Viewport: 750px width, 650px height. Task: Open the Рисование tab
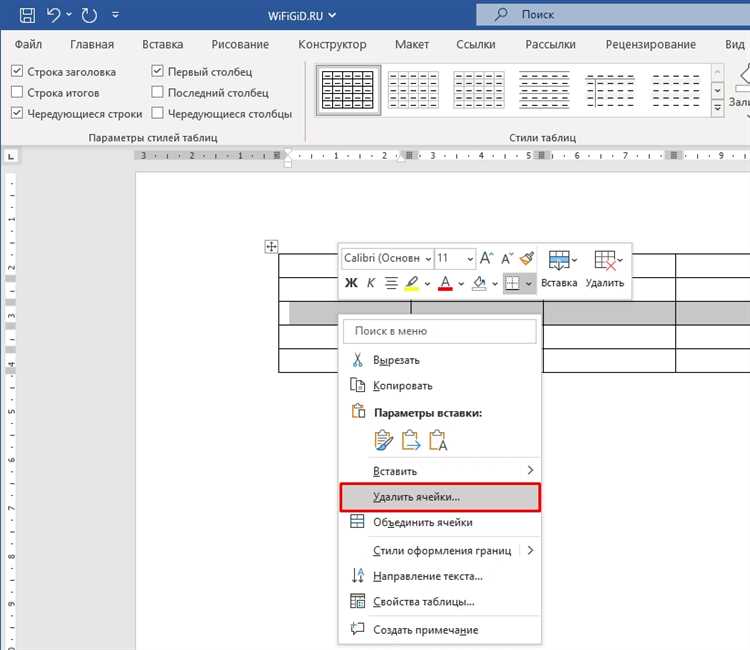[x=240, y=44]
